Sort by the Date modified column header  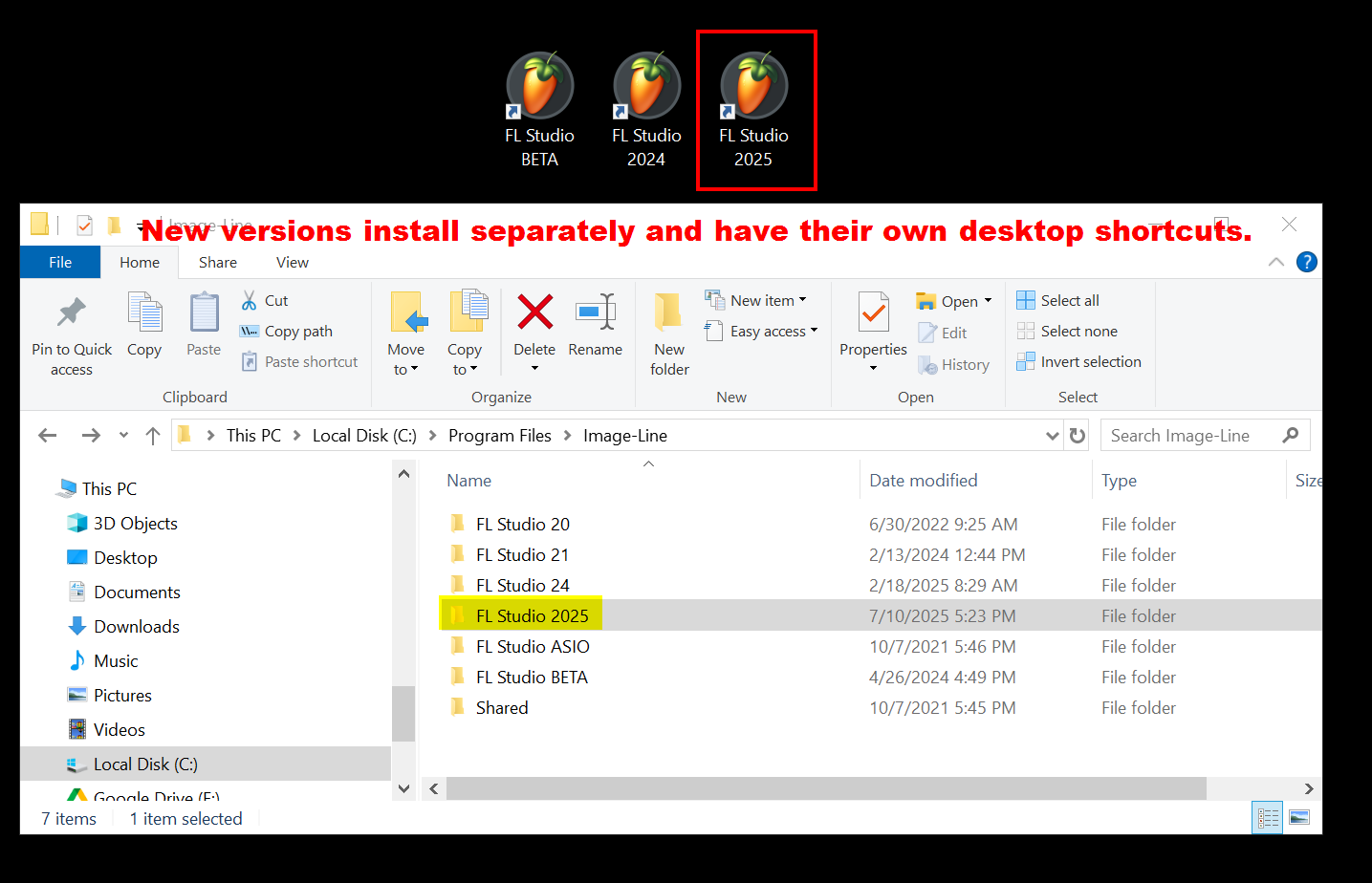(924, 481)
